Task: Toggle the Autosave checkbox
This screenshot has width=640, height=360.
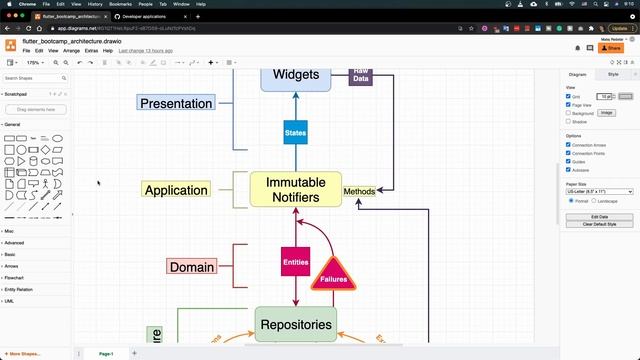Action: coord(568,169)
